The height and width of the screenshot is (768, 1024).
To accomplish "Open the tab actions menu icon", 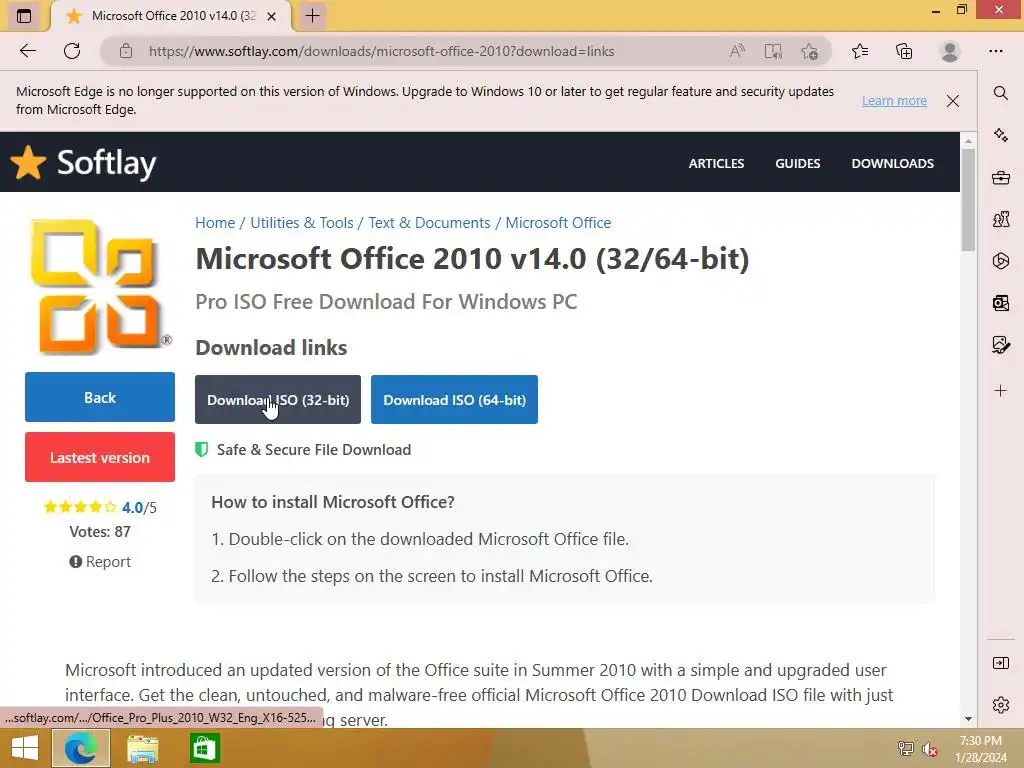I will pos(24,16).
